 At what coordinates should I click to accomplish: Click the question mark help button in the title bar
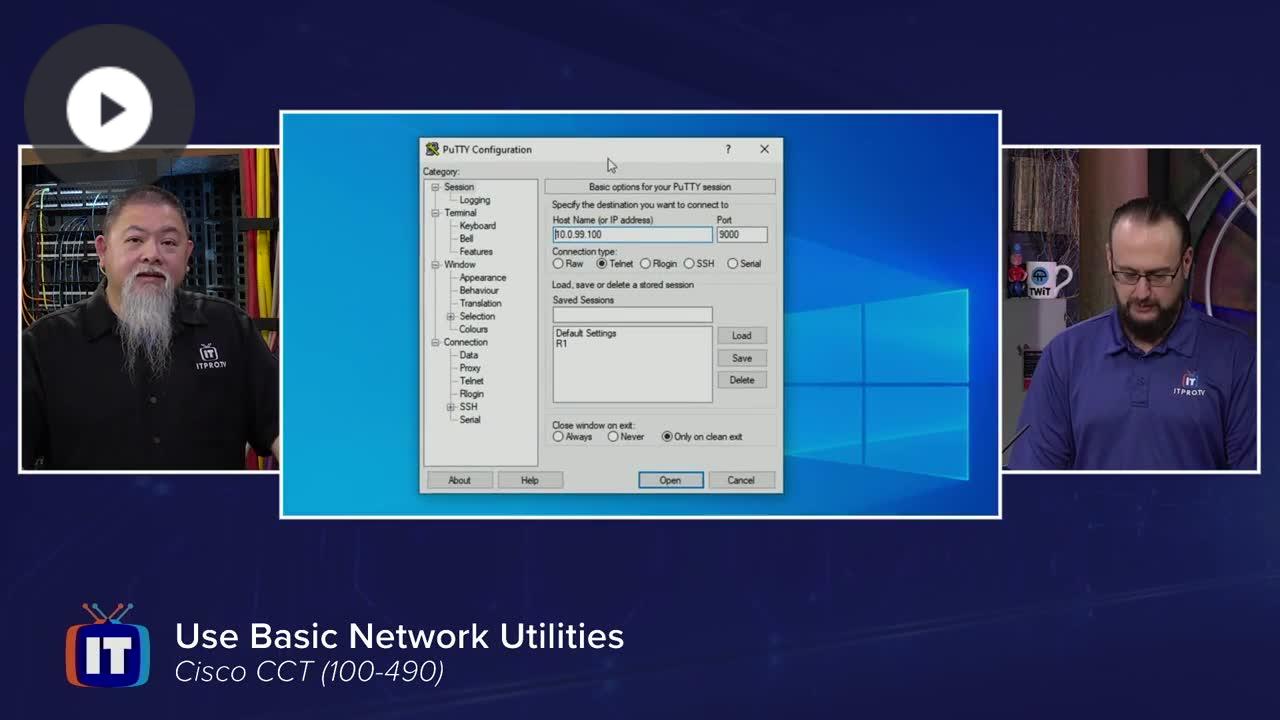pyautogui.click(x=728, y=149)
